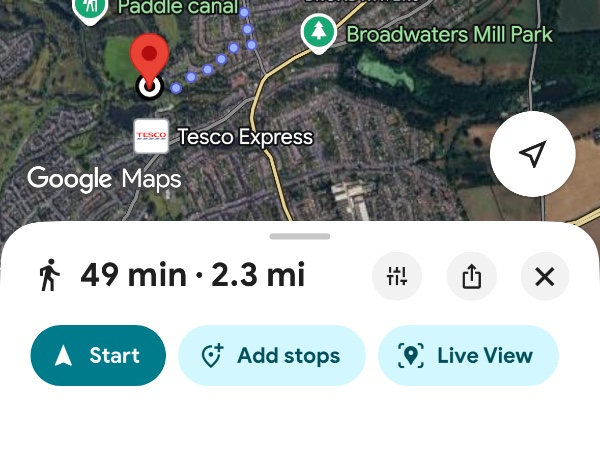Share the walking directions
Viewport: 600px width, 450px height.
[471, 276]
